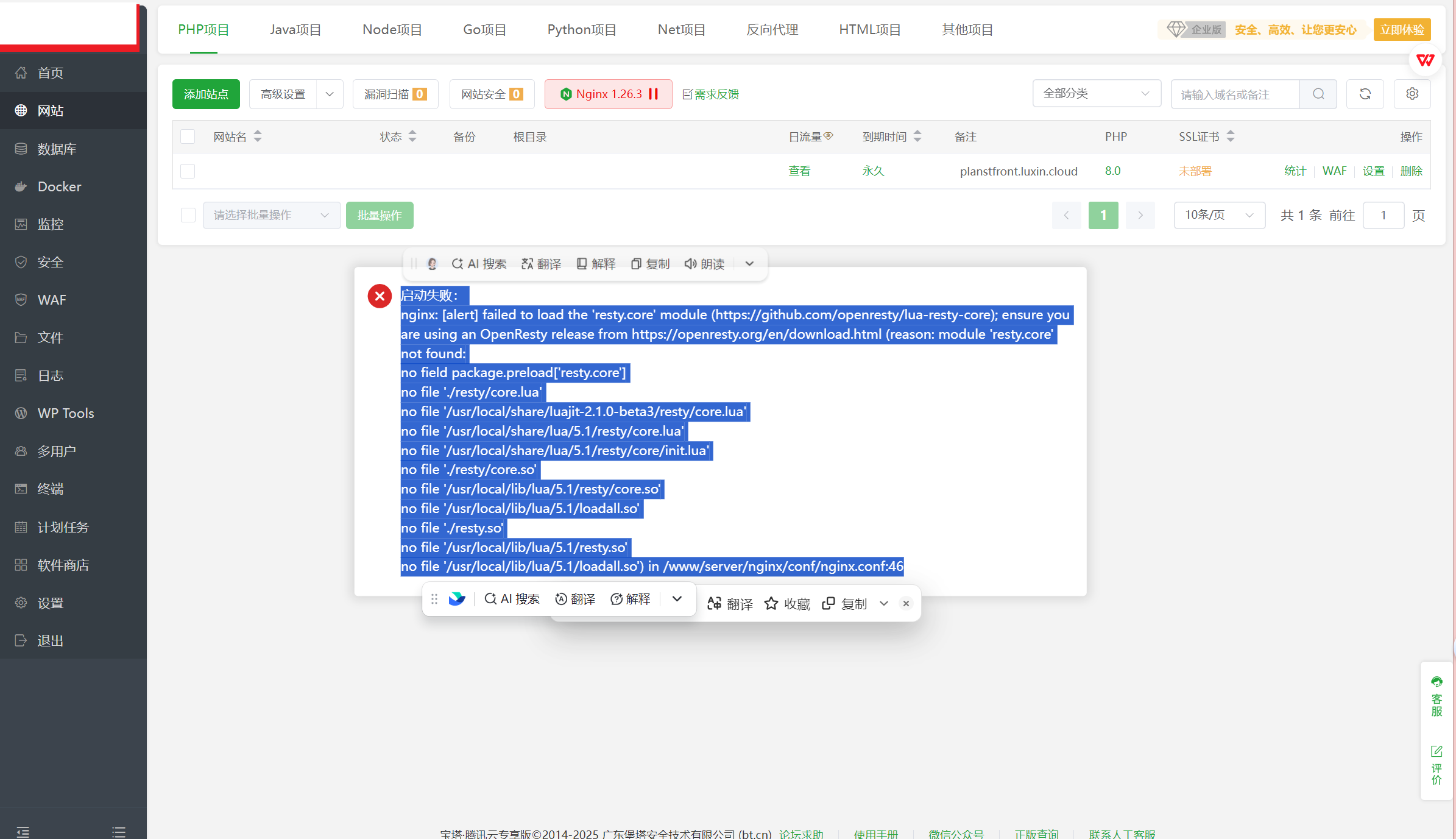Click the domain search input field
The width and height of the screenshot is (1456, 839).
click(1234, 94)
